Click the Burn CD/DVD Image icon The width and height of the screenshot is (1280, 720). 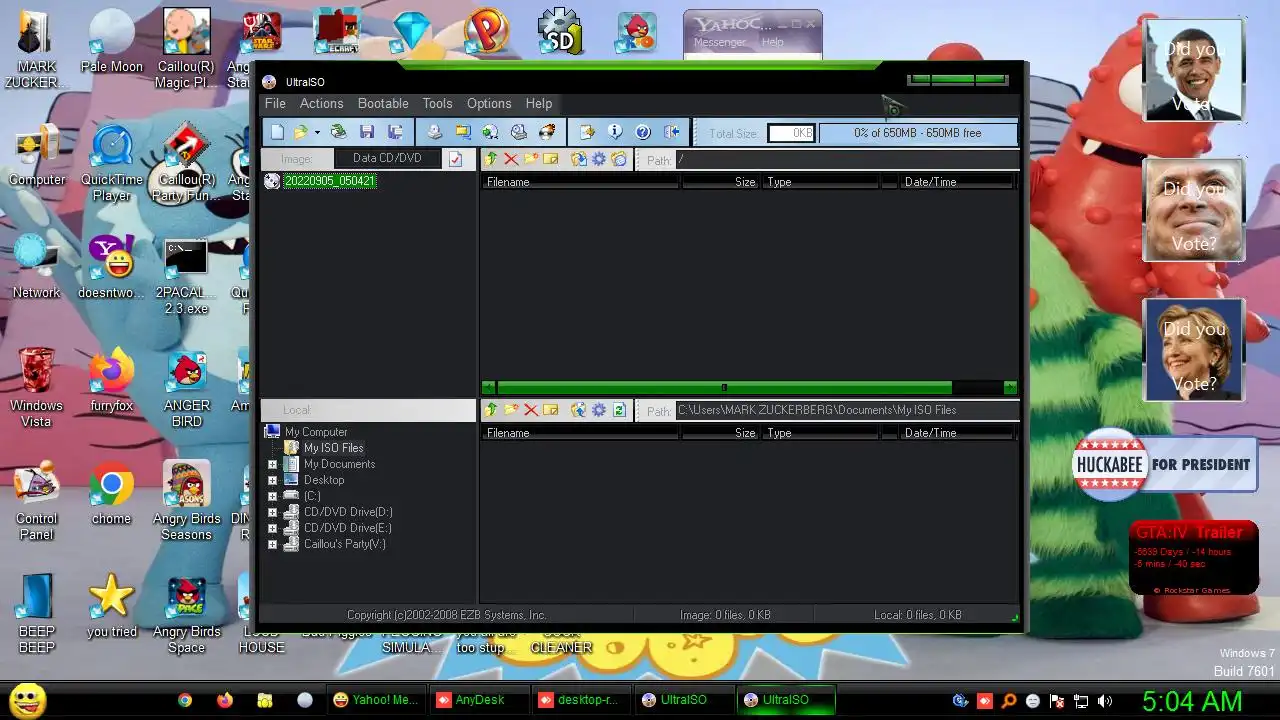546,132
